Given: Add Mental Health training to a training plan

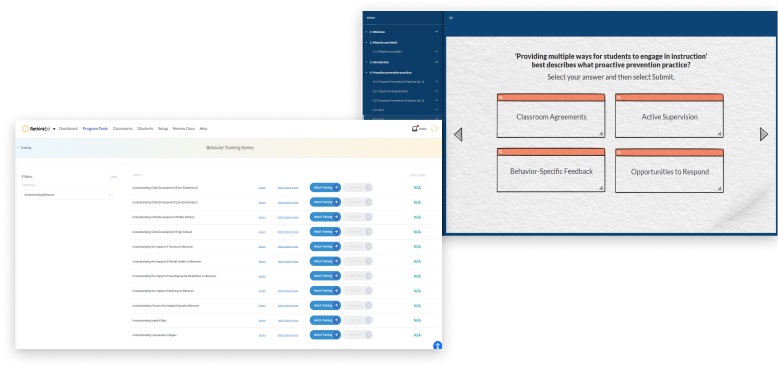Looking at the screenshot, I should pos(288,261).
